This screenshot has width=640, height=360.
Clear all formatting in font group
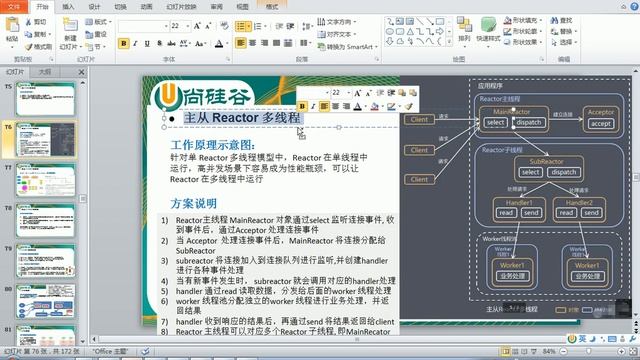[224, 26]
